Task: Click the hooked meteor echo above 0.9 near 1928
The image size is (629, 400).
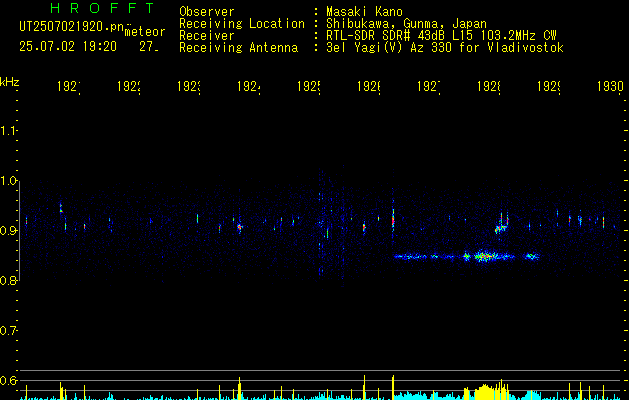Action: [501, 223]
